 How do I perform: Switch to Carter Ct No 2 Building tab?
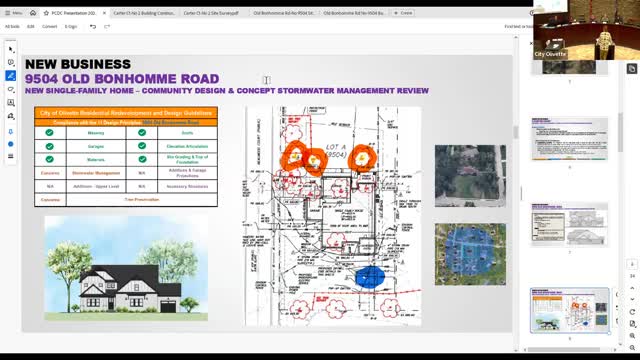pyautogui.click(x=144, y=13)
